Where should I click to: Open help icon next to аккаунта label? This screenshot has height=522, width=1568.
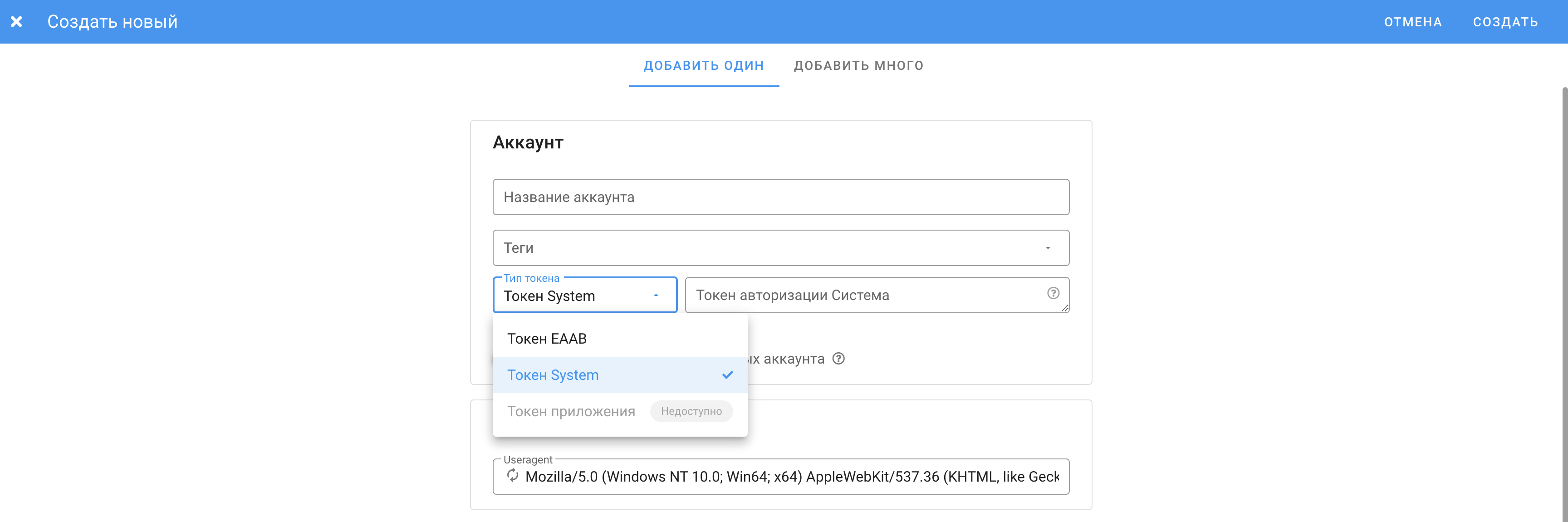coord(838,359)
